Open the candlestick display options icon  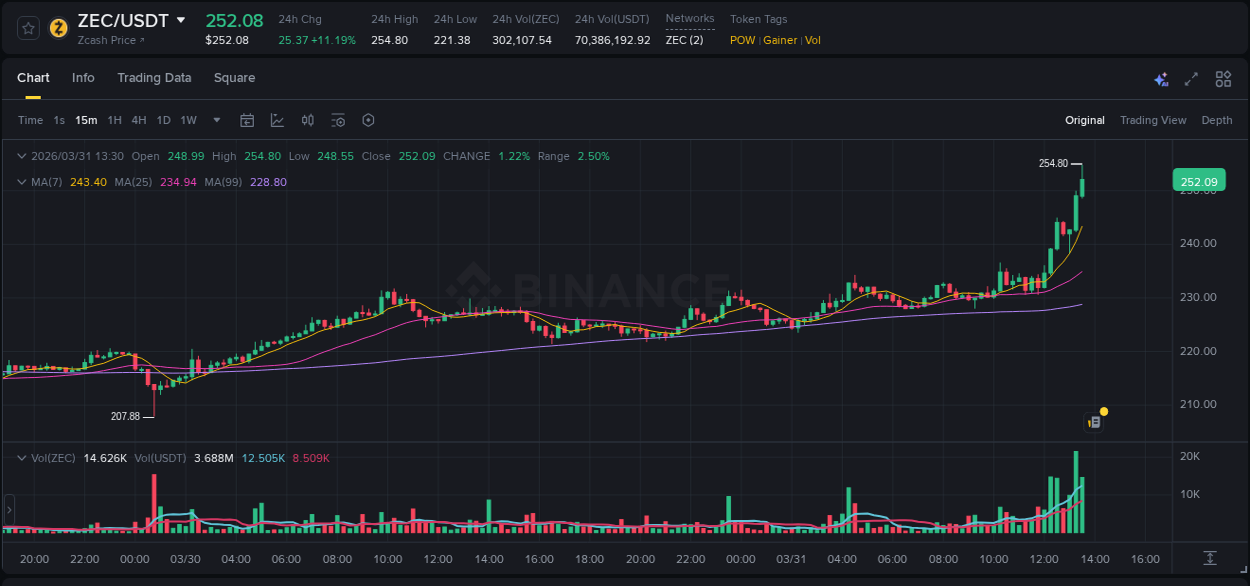click(308, 119)
